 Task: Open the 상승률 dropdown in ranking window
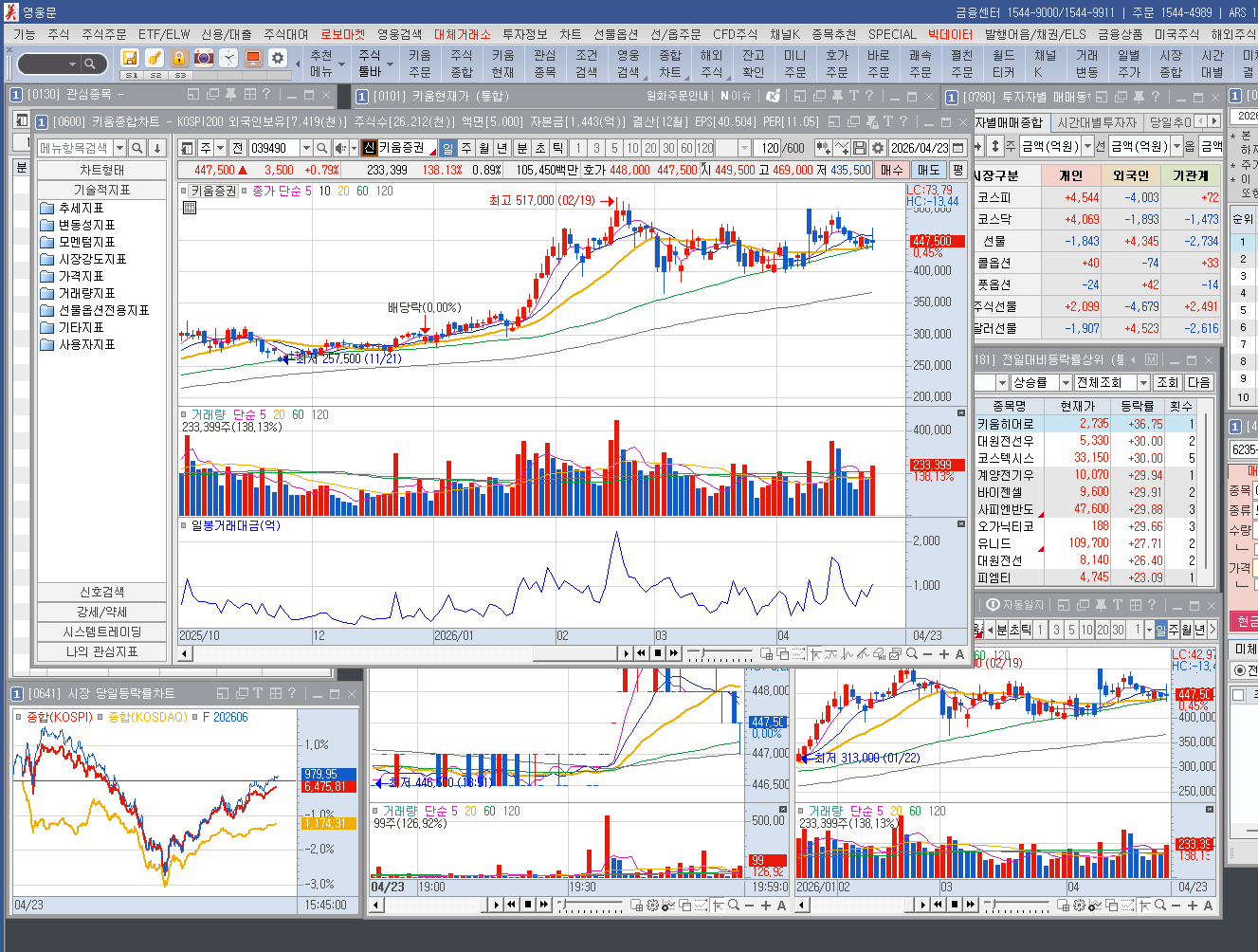1064,382
